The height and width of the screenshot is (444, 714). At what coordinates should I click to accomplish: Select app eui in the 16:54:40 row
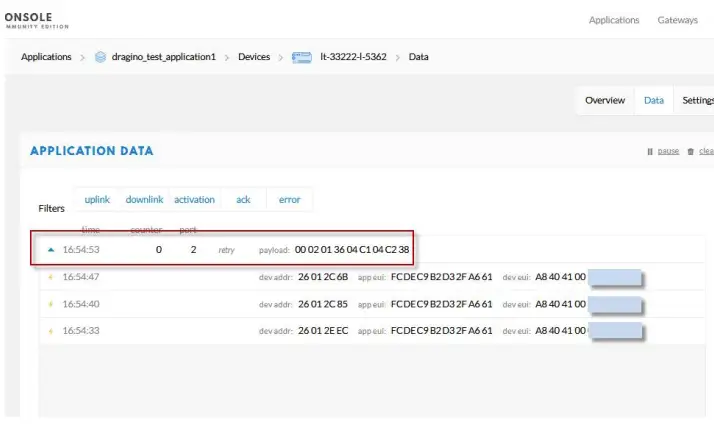pos(442,304)
